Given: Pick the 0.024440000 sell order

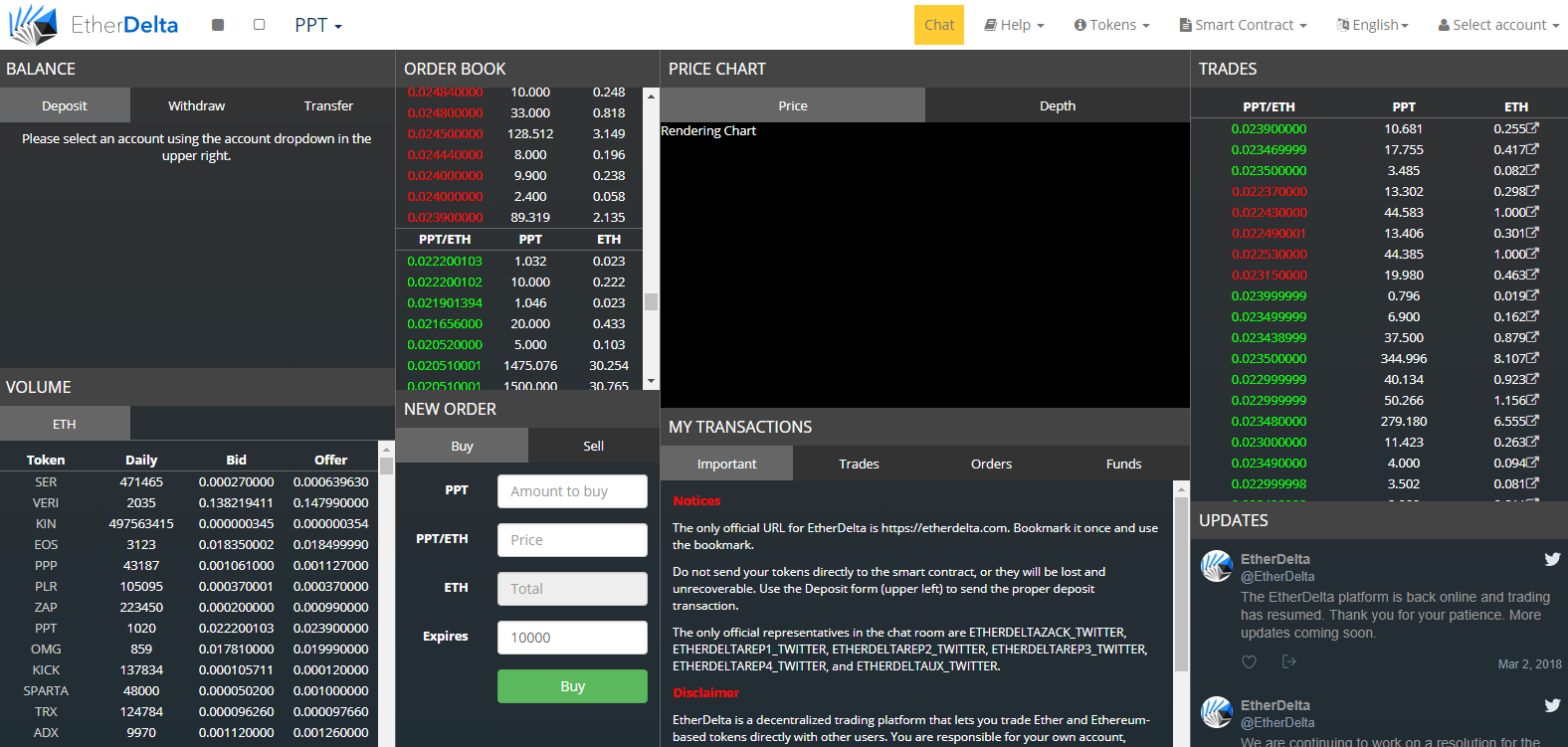Looking at the screenshot, I should (519, 154).
